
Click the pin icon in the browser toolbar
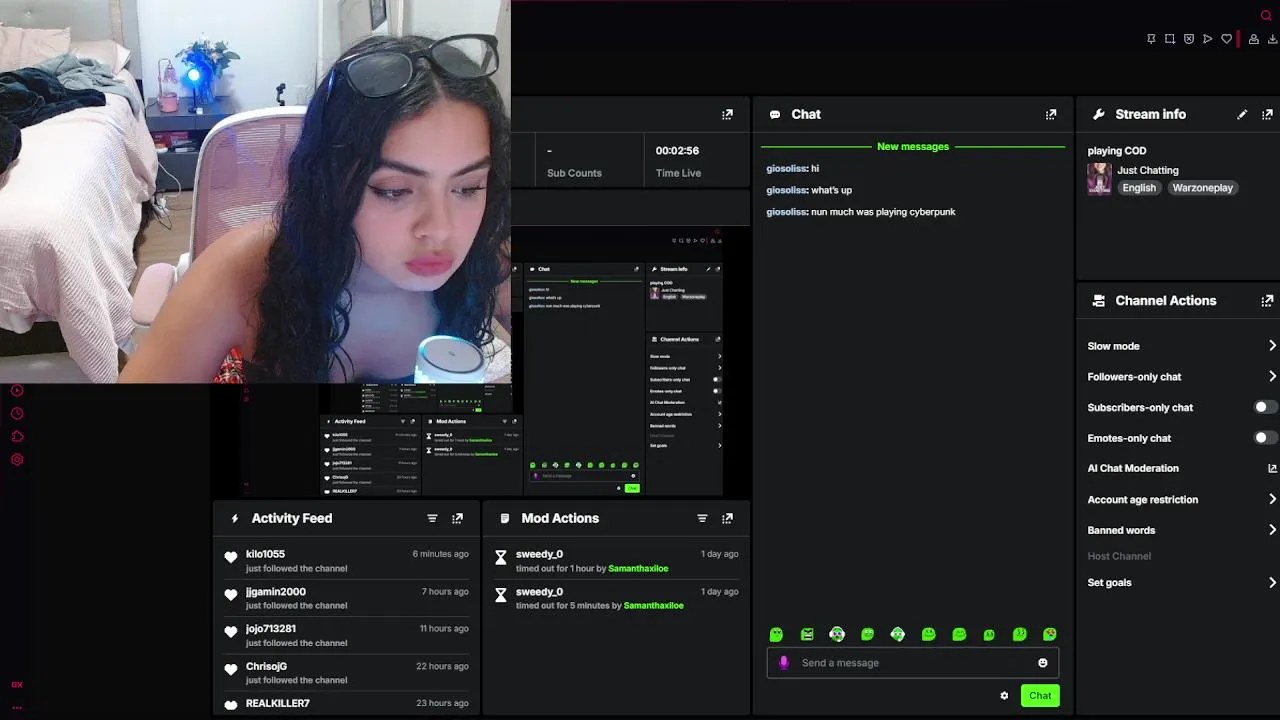click(x=1151, y=39)
